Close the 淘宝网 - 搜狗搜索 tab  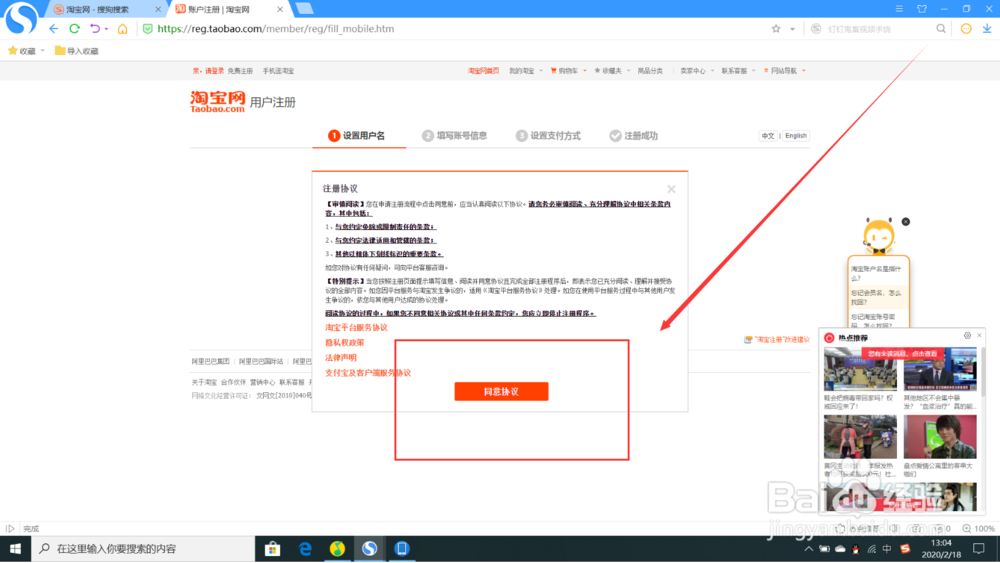point(158,10)
